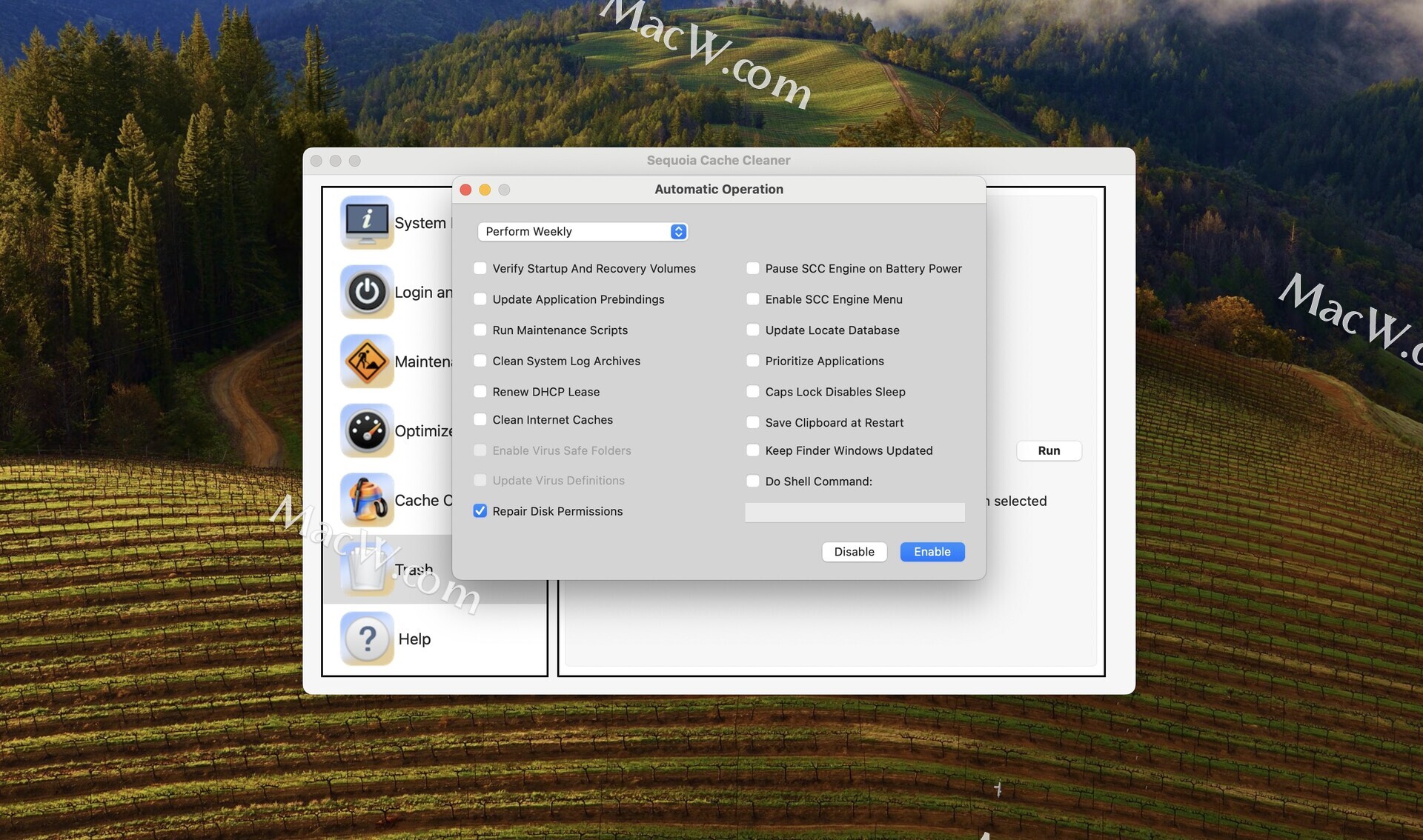Select the Help label in sidebar
This screenshot has height=840, width=1423.
pyautogui.click(x=414, y=639)
